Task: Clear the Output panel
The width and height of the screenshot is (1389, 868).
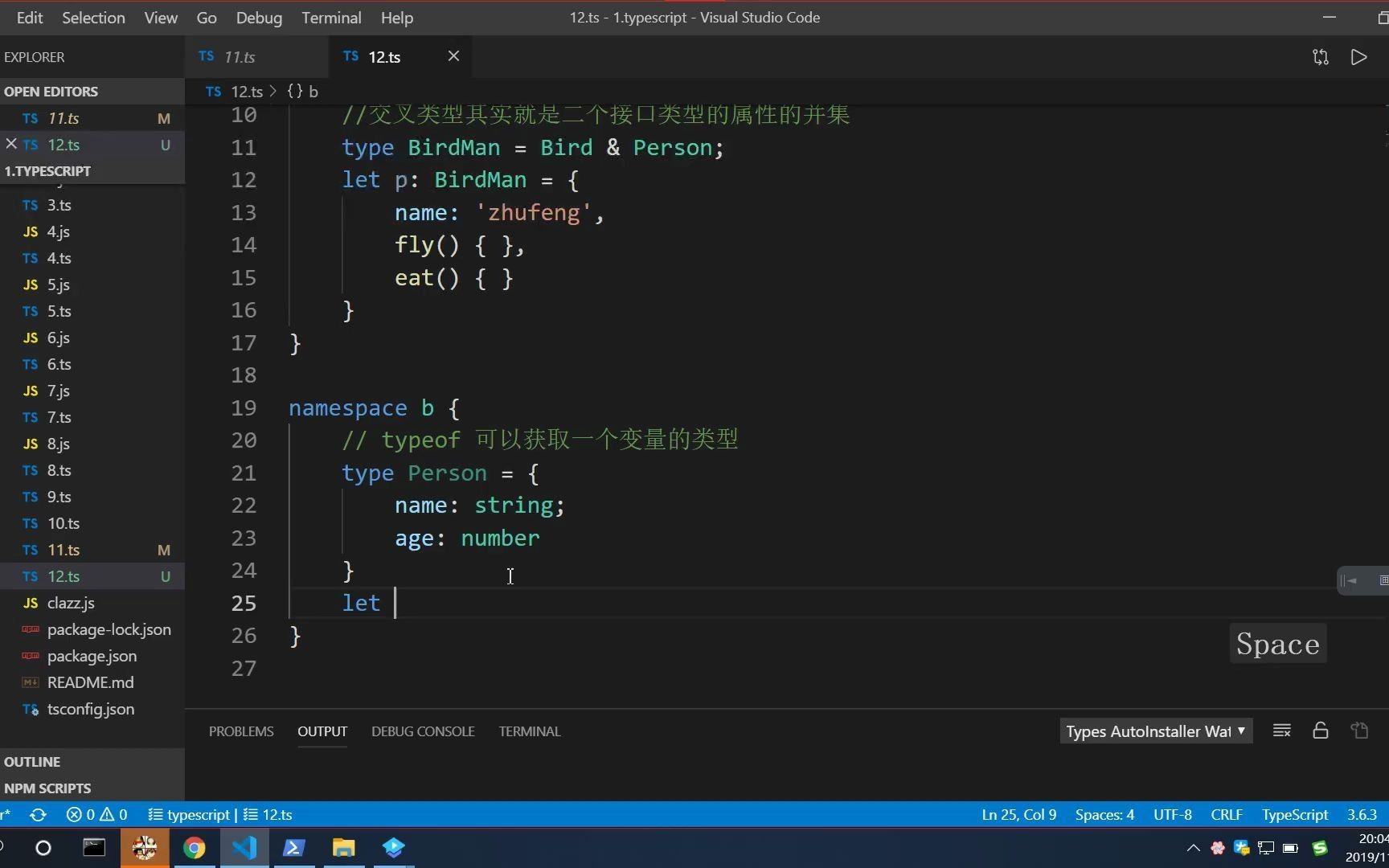Action: pyautogui.click(x=1281, y=731)
